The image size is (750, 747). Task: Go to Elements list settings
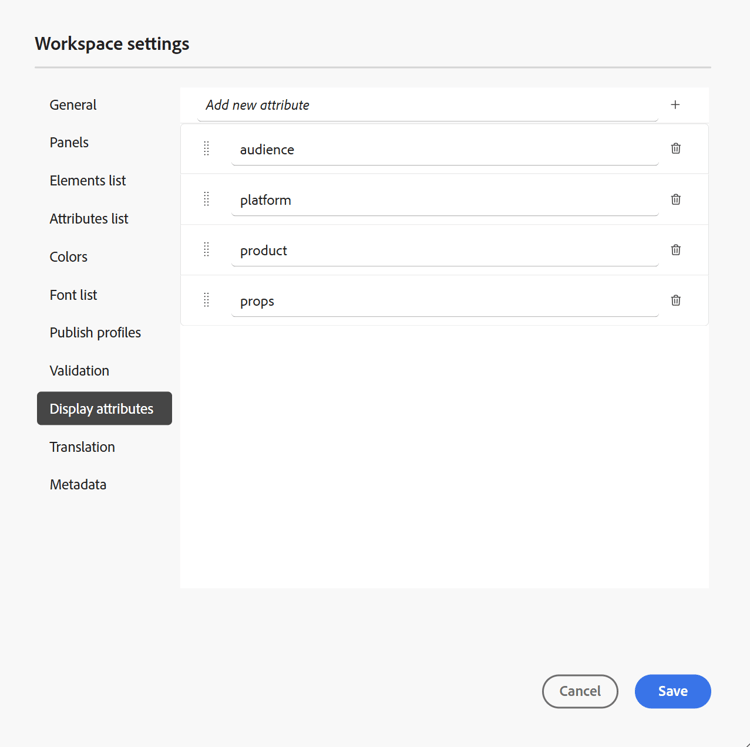(88, 181)
